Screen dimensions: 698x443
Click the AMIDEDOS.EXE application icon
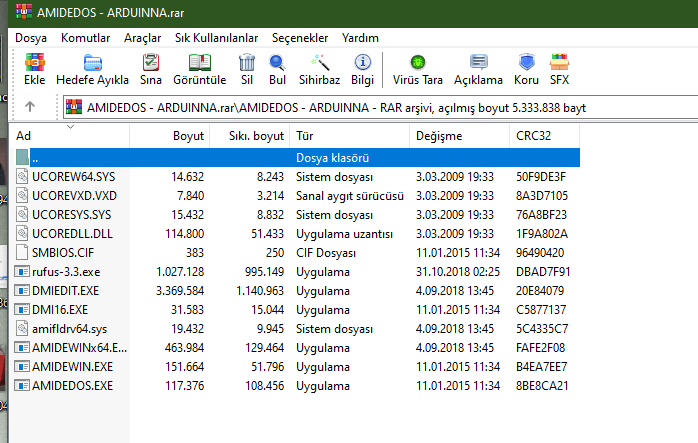tap(22, 386)
